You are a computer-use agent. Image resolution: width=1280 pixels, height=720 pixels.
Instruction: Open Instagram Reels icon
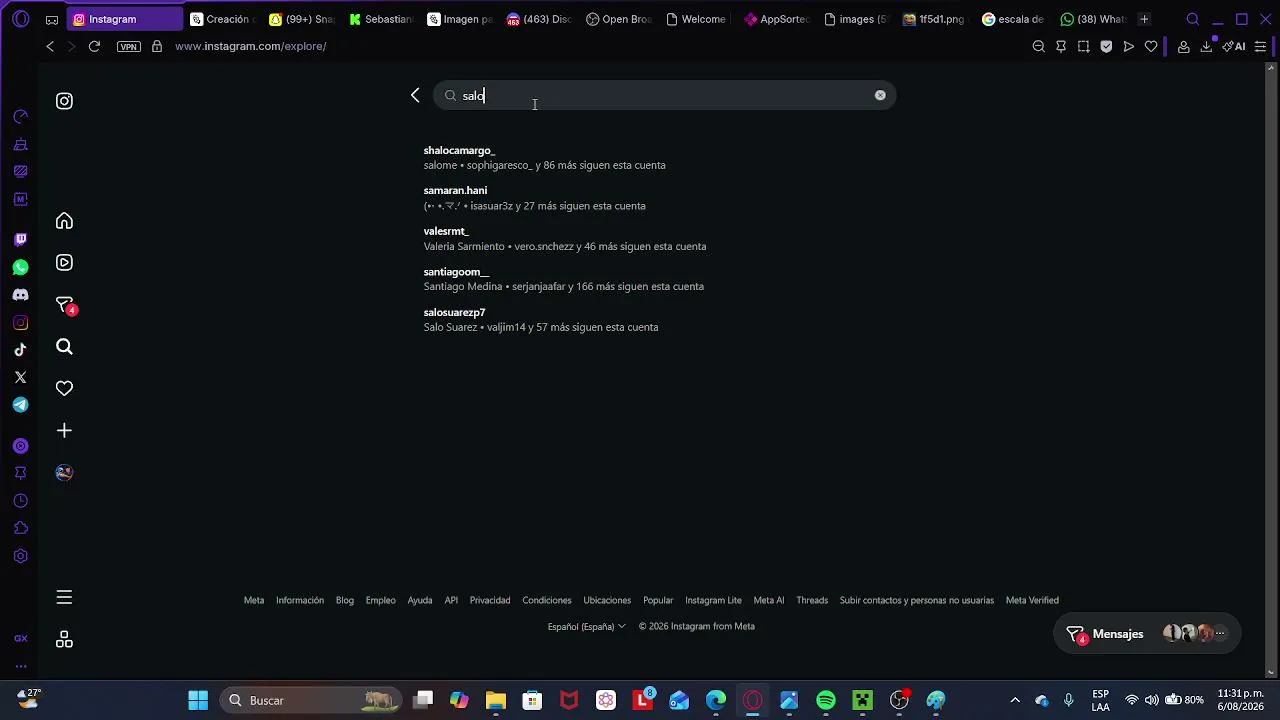click(64, 263)
